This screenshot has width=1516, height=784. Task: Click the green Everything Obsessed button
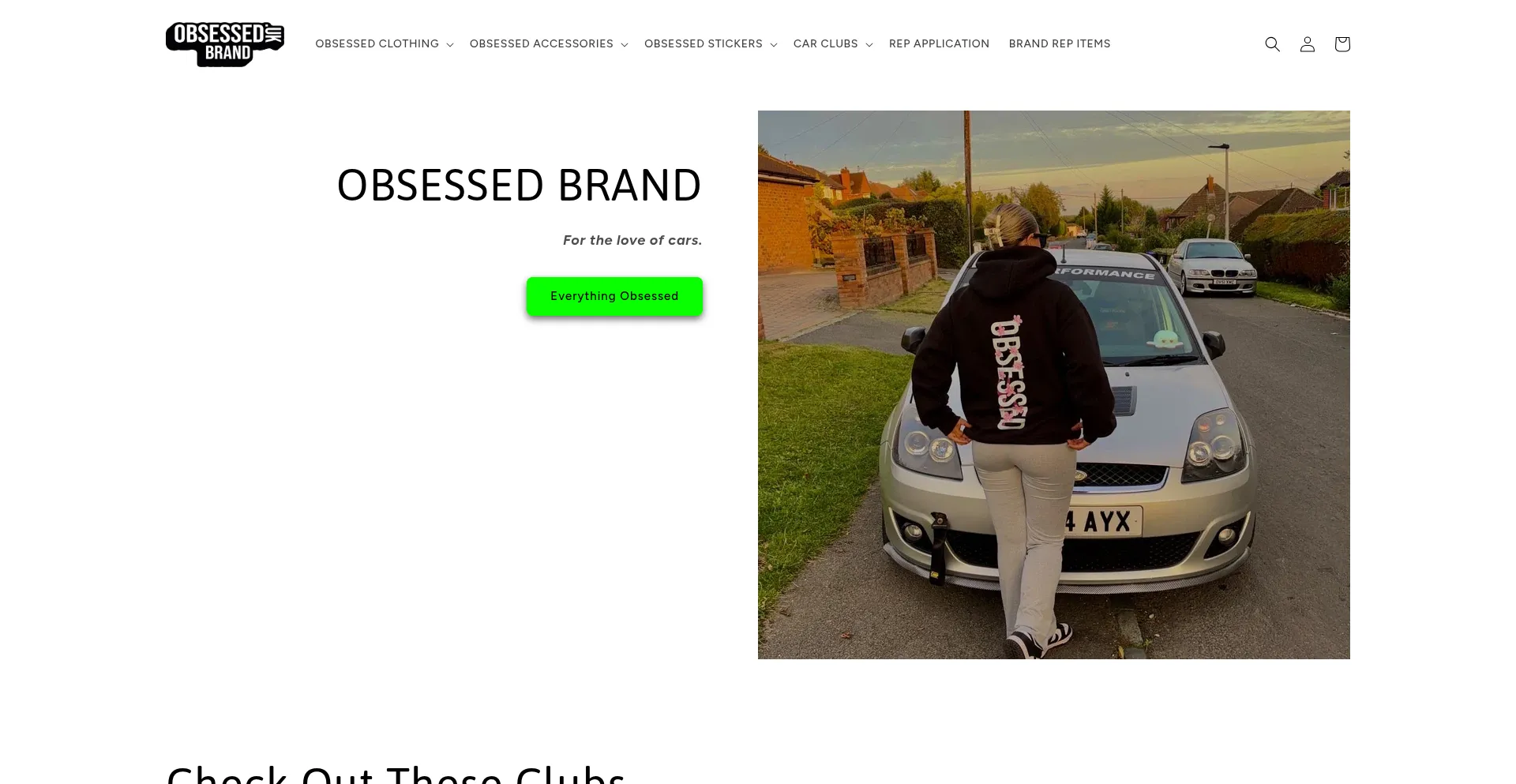pos(614,296)
